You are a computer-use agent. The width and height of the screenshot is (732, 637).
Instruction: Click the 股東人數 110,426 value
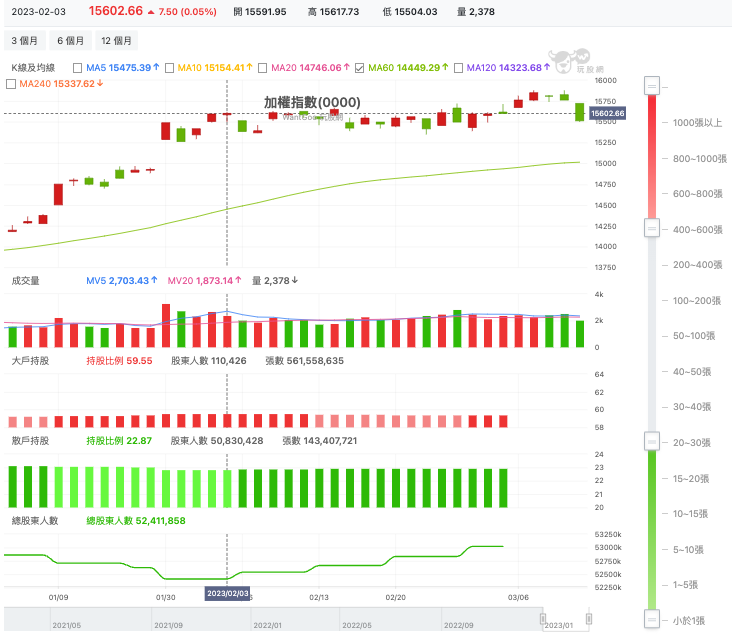point(209,361)
